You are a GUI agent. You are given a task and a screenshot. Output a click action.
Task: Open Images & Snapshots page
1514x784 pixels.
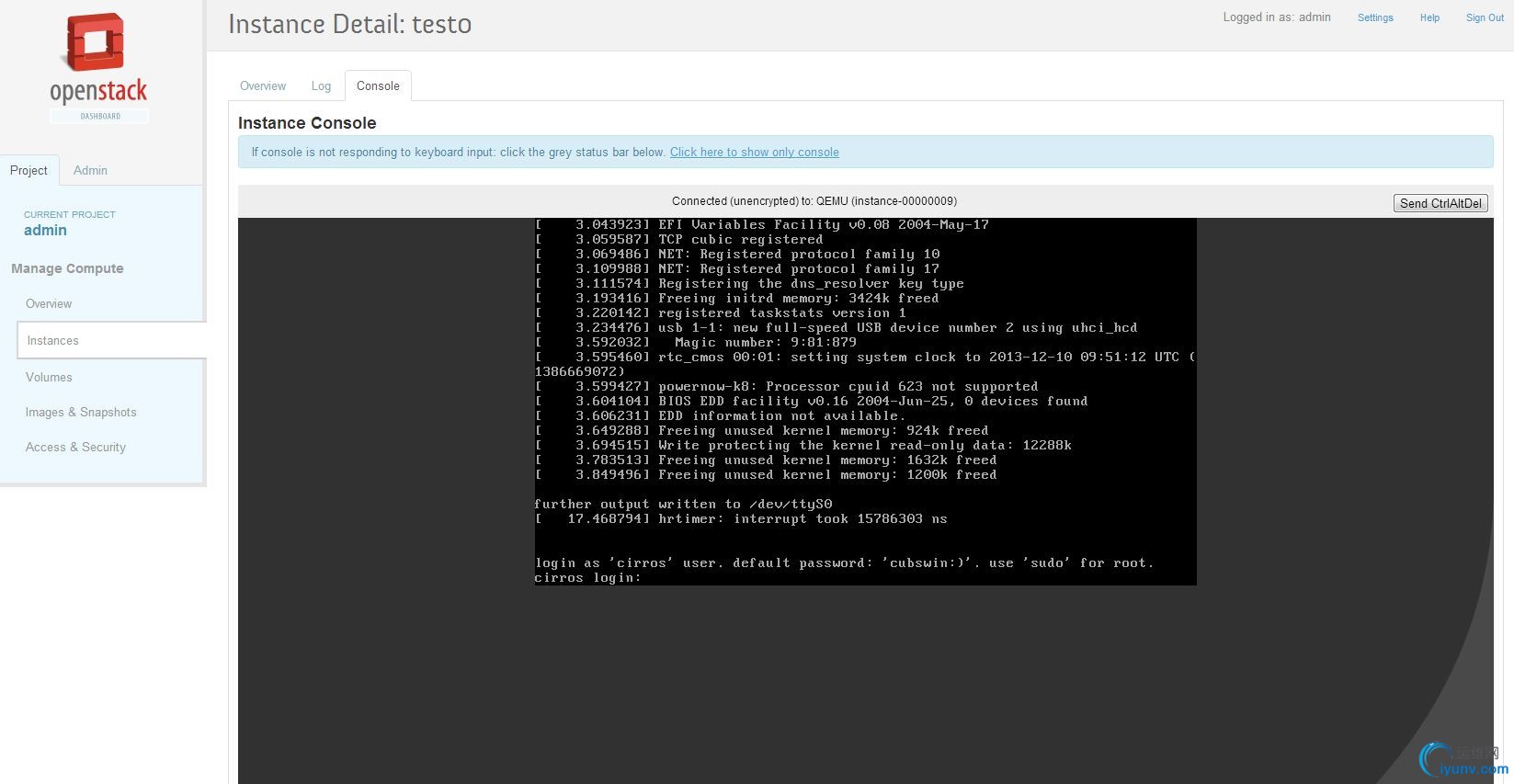81,412
